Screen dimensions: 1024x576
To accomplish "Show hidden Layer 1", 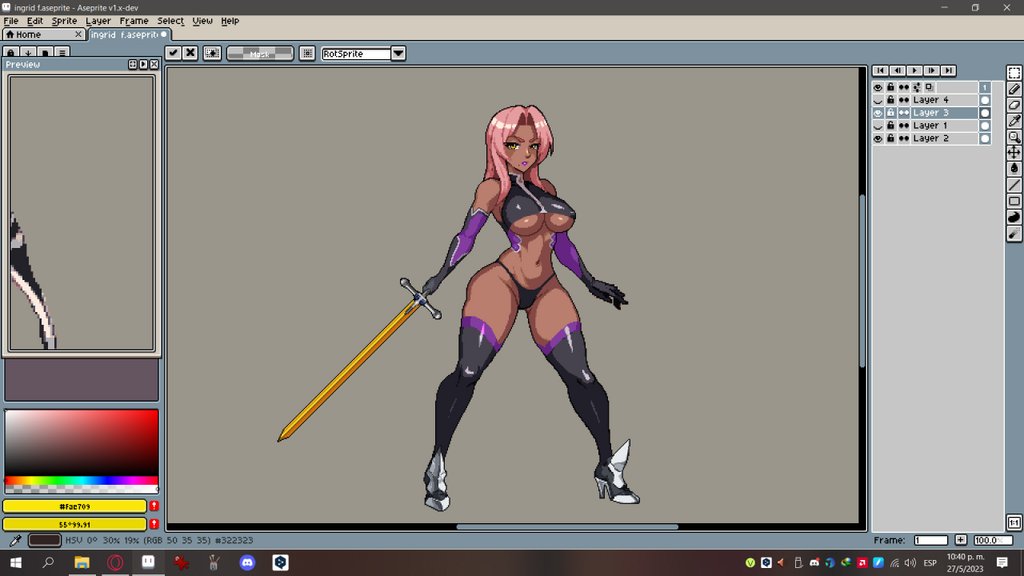I will click(878, 125).
